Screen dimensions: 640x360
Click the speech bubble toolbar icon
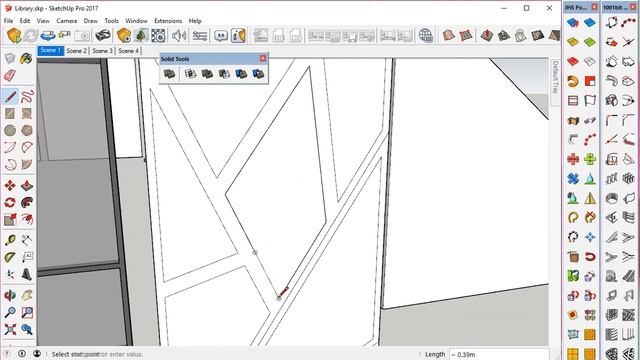tap(221, 36)
